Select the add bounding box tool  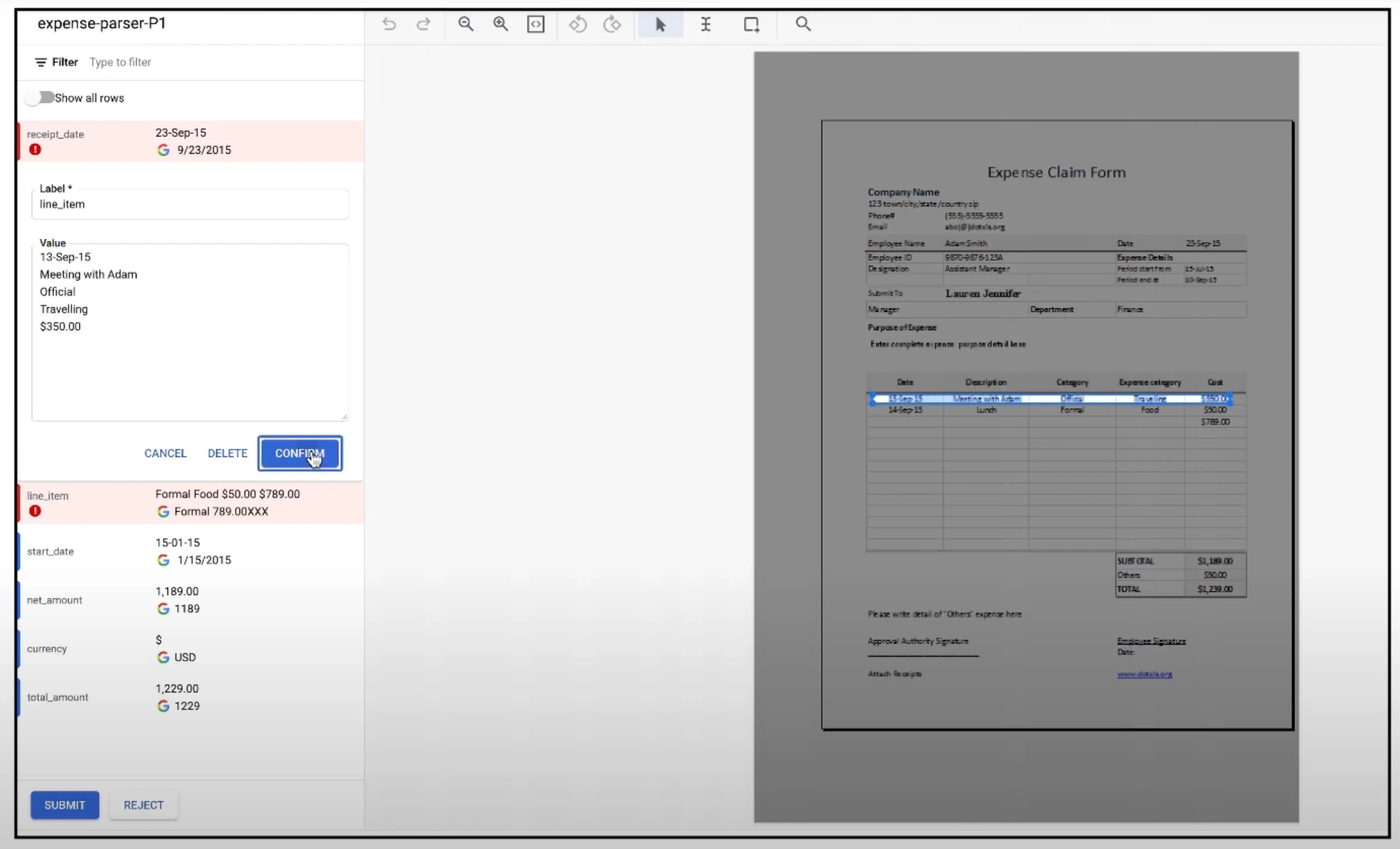[x=751, y=24]
